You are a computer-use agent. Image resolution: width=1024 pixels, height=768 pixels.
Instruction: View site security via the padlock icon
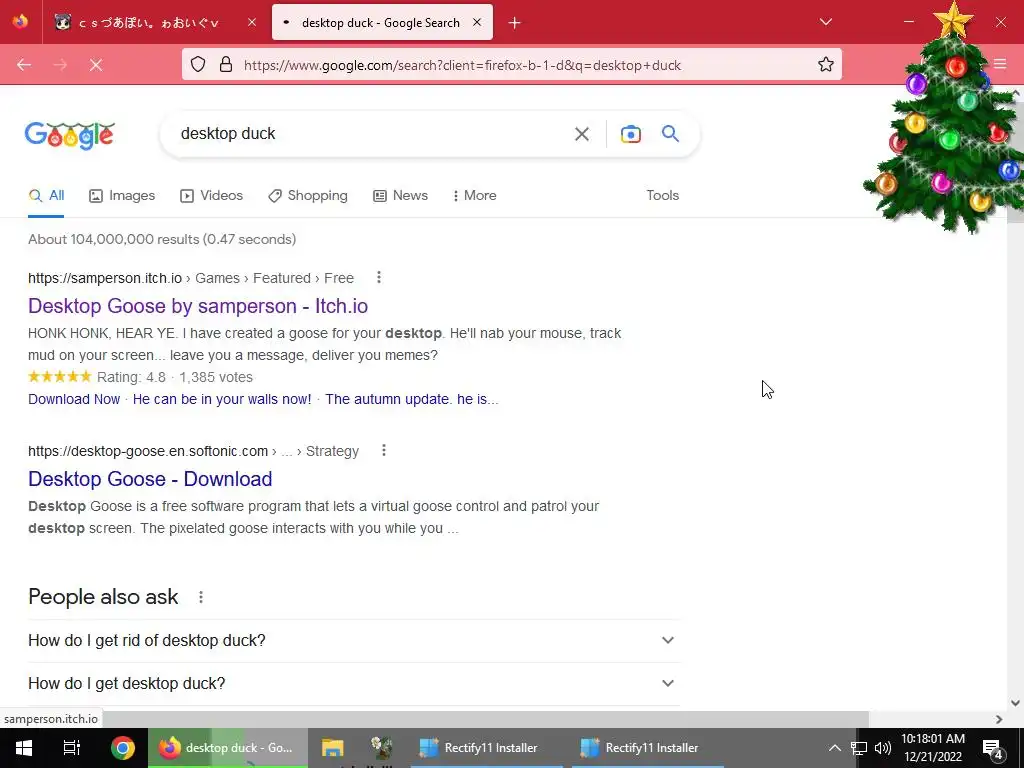pos(226,65)
